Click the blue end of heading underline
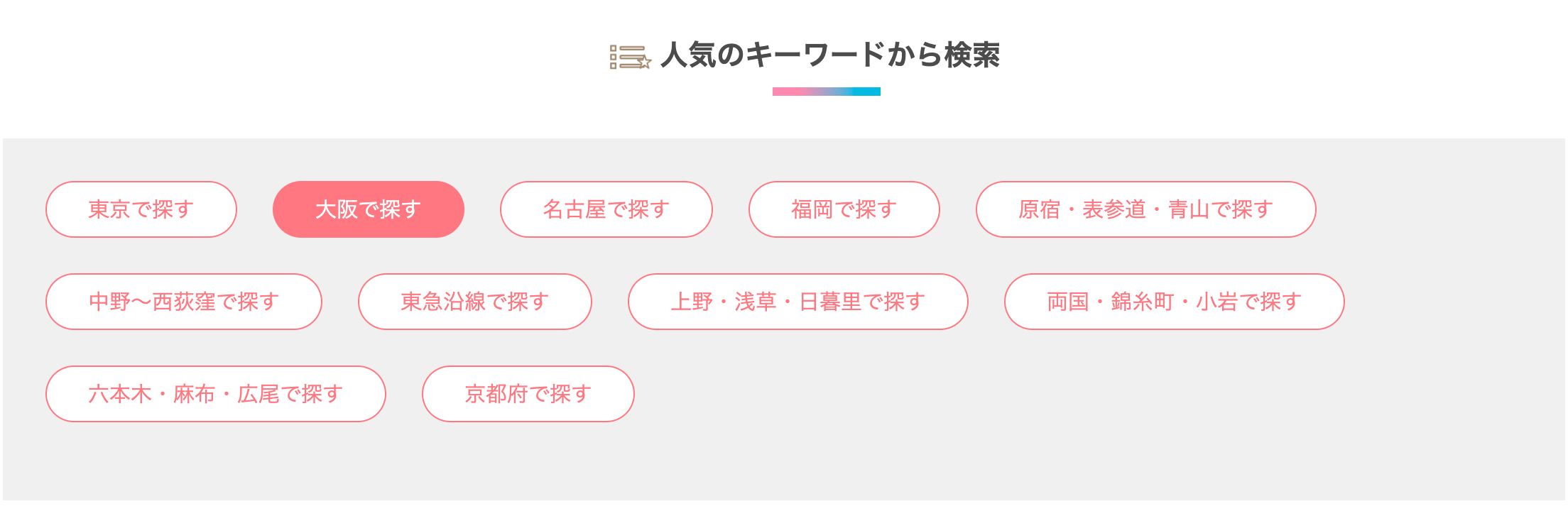 click(x=871, y=92)
